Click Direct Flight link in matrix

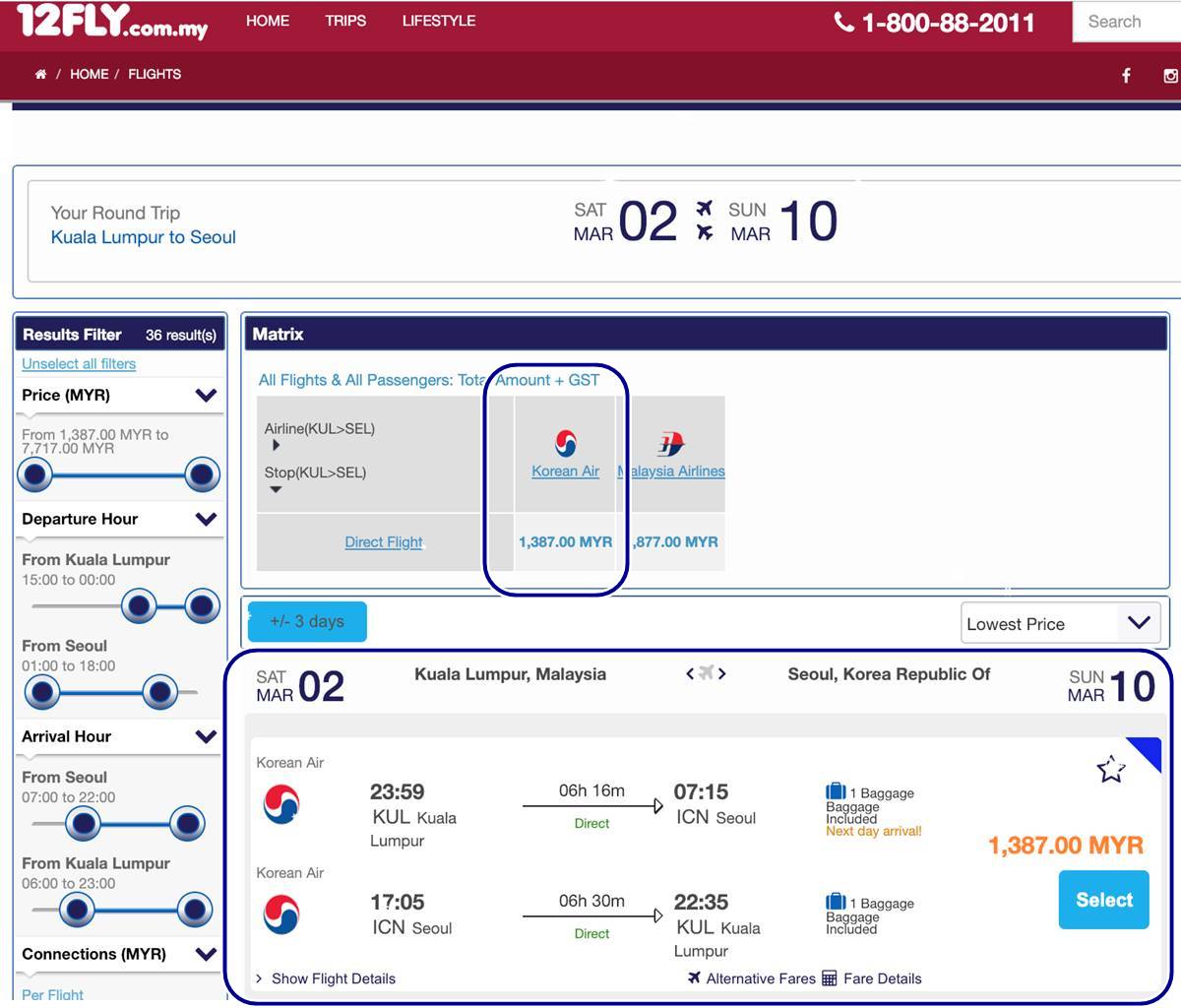tap(384, 542)
